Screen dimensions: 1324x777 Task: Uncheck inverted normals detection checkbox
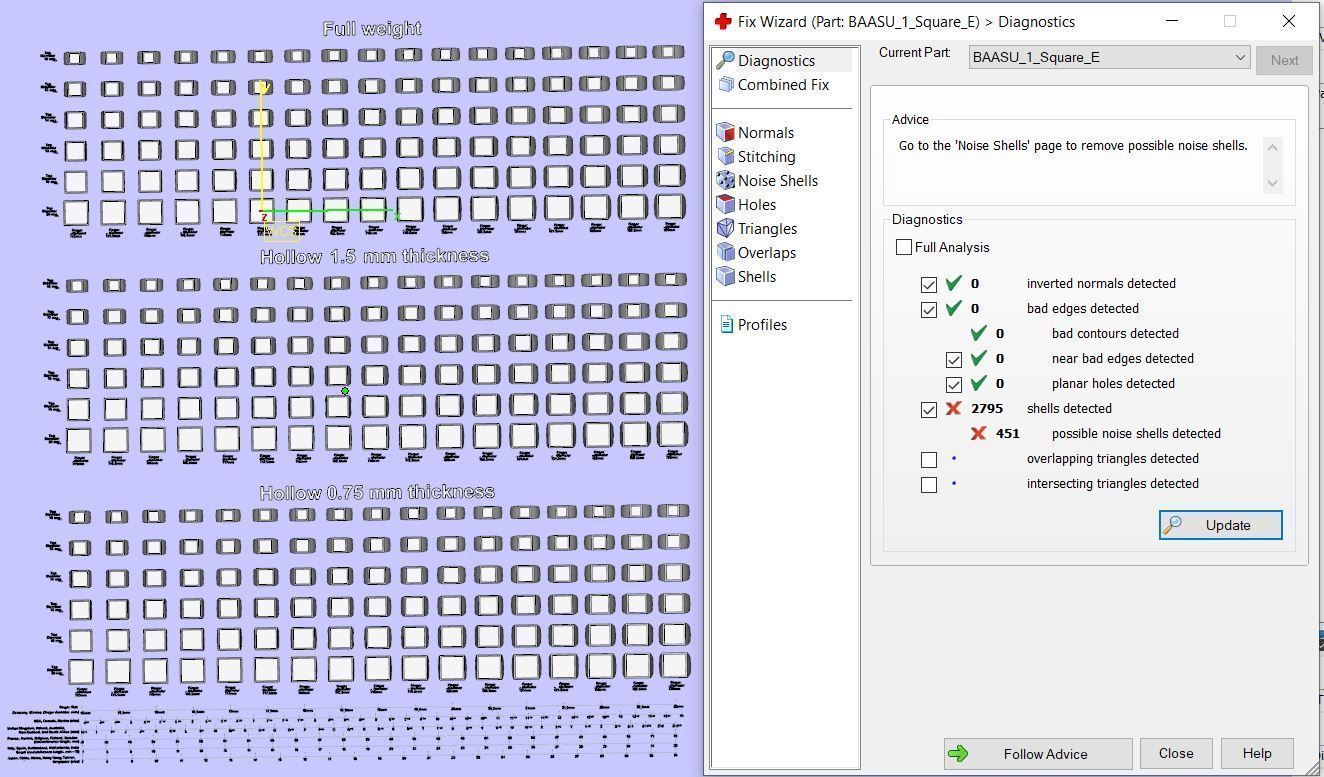(929, 284)
